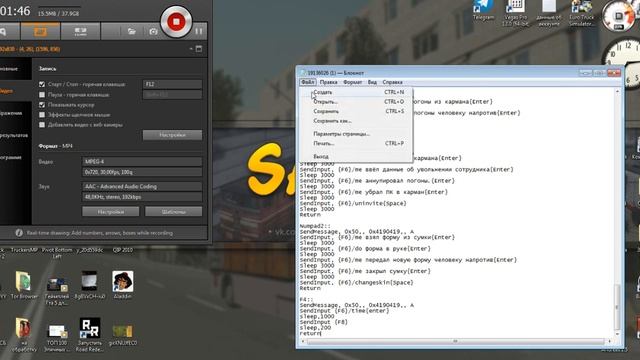Toggle the Показывать курсор checkbox
640x360 pixels.
tap(42, 105)
